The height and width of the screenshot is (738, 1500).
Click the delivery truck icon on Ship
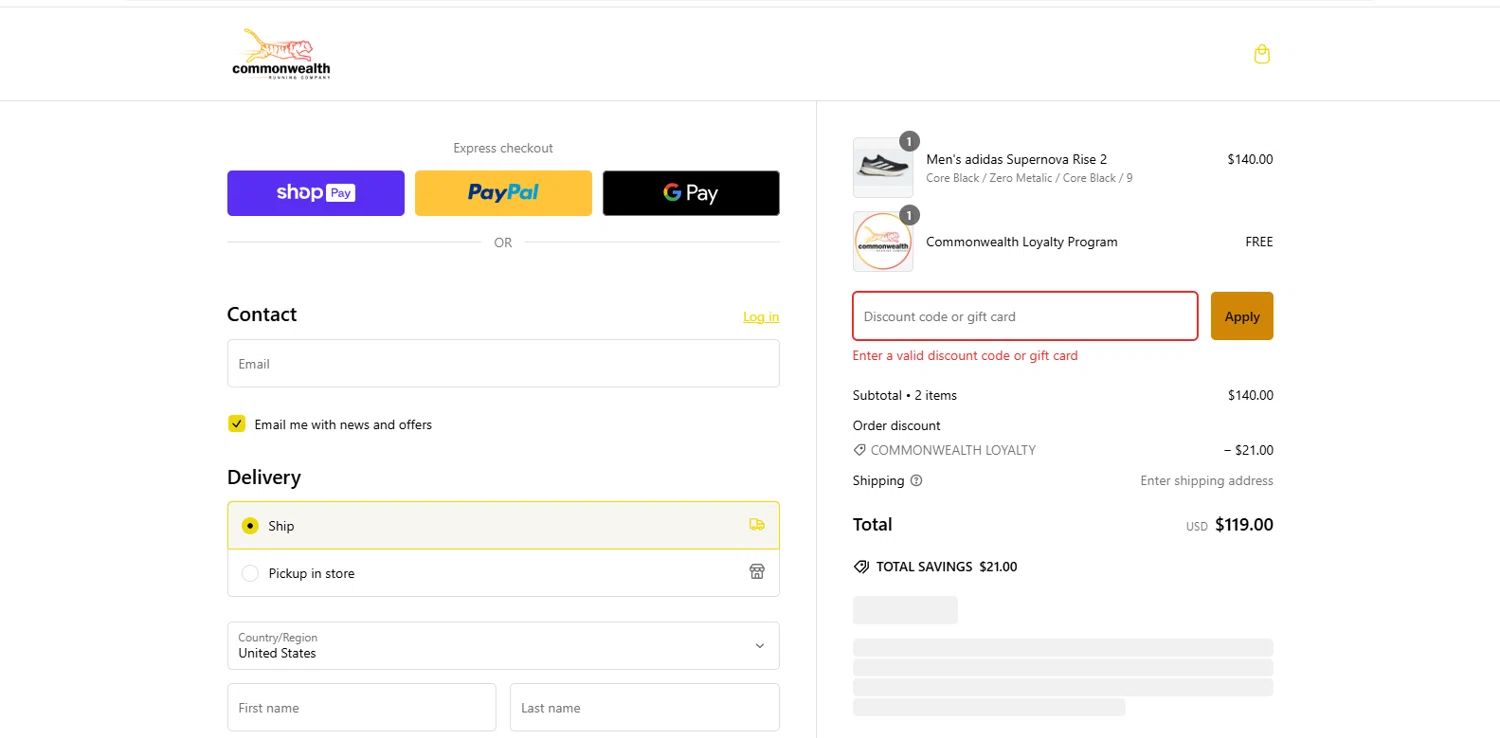(x=757, y=525)
